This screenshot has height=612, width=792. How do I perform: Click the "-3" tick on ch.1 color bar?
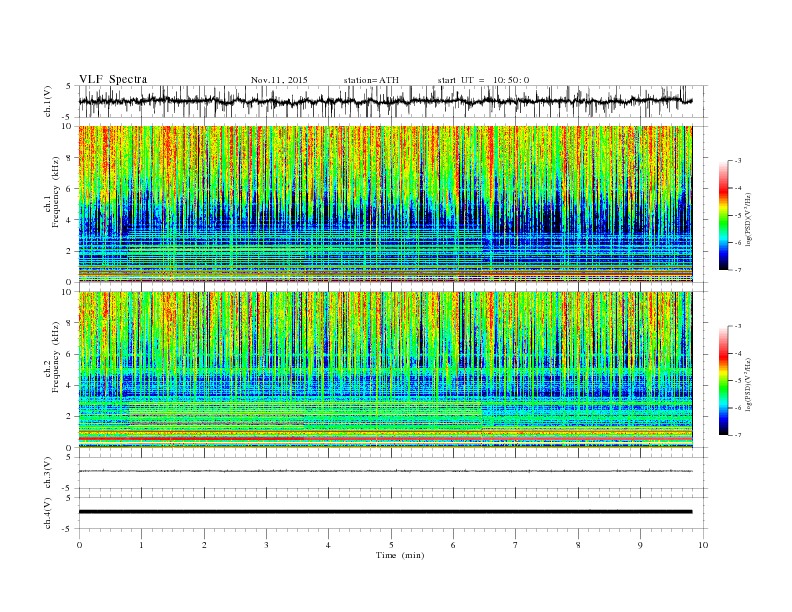click(738, 161)
